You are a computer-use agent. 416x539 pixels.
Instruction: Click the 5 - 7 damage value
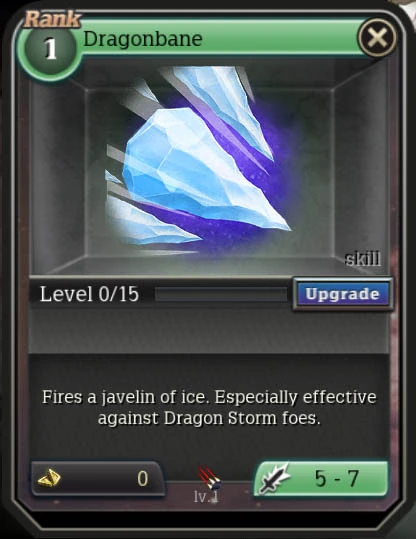[x=337, y=478]
